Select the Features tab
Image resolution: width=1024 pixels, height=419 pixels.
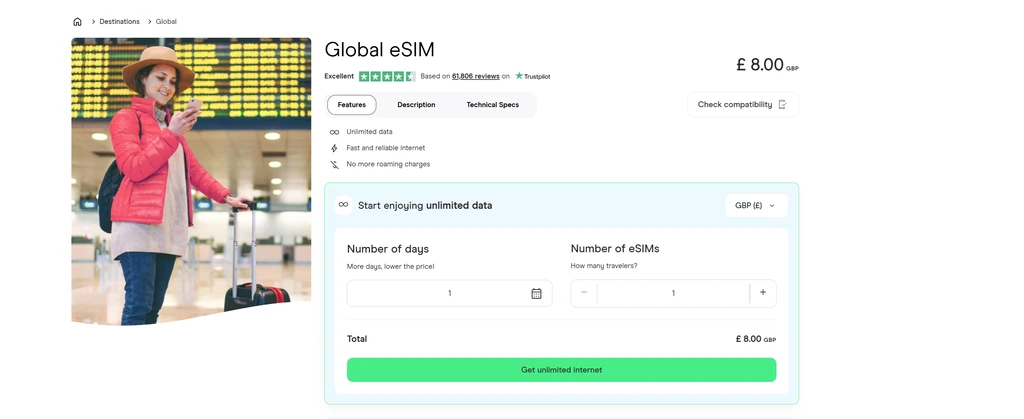(351, 104)
